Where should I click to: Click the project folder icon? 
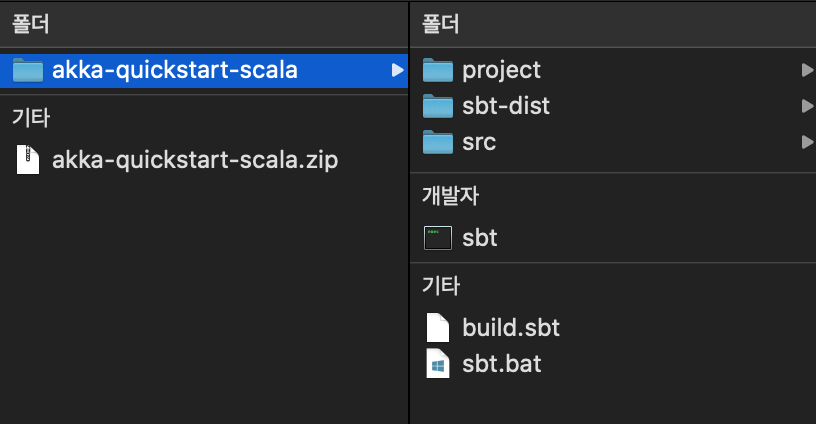438,70
